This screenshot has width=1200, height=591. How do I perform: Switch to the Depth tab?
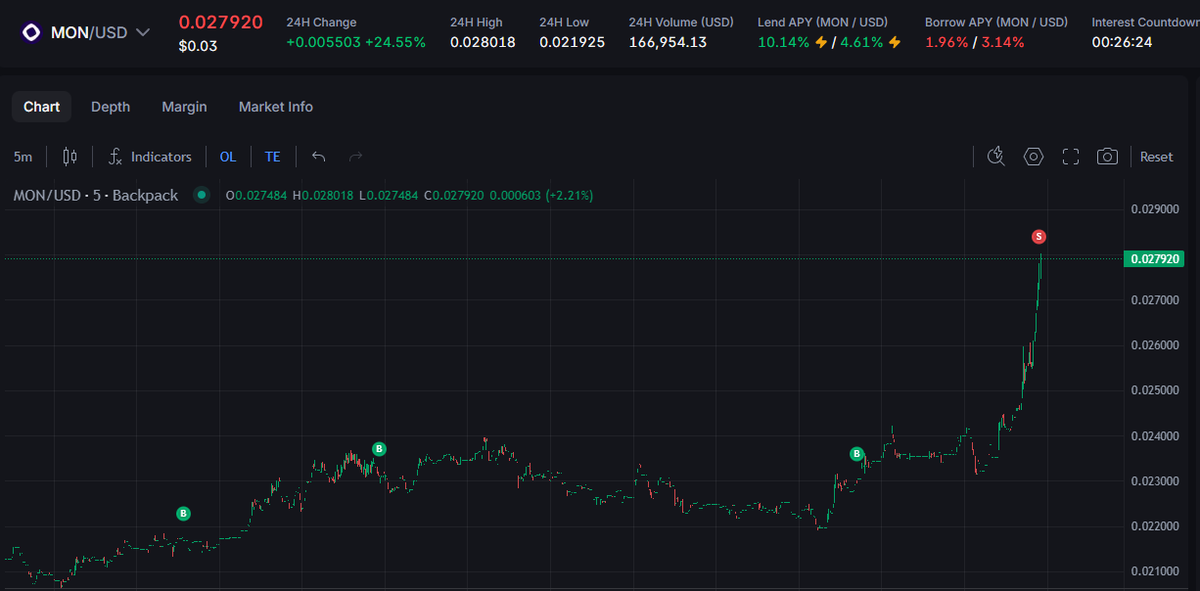(110, 106)
